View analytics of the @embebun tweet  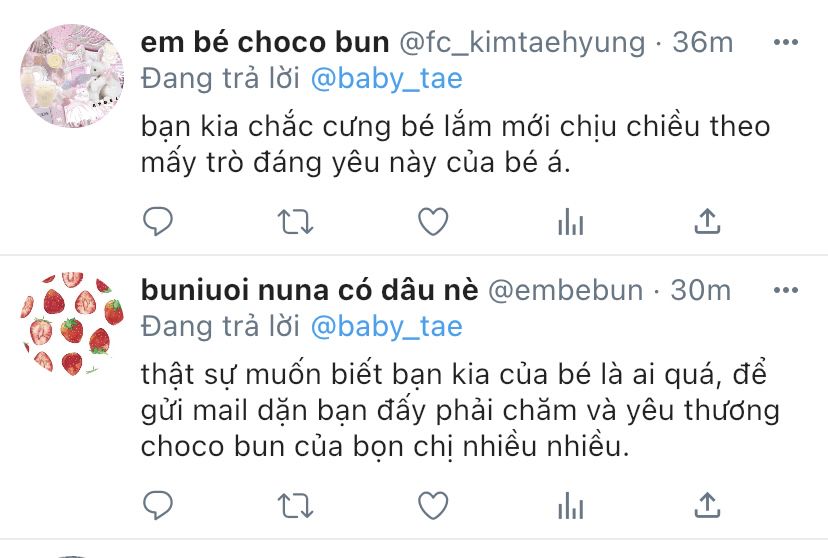(x=570, y=505)
